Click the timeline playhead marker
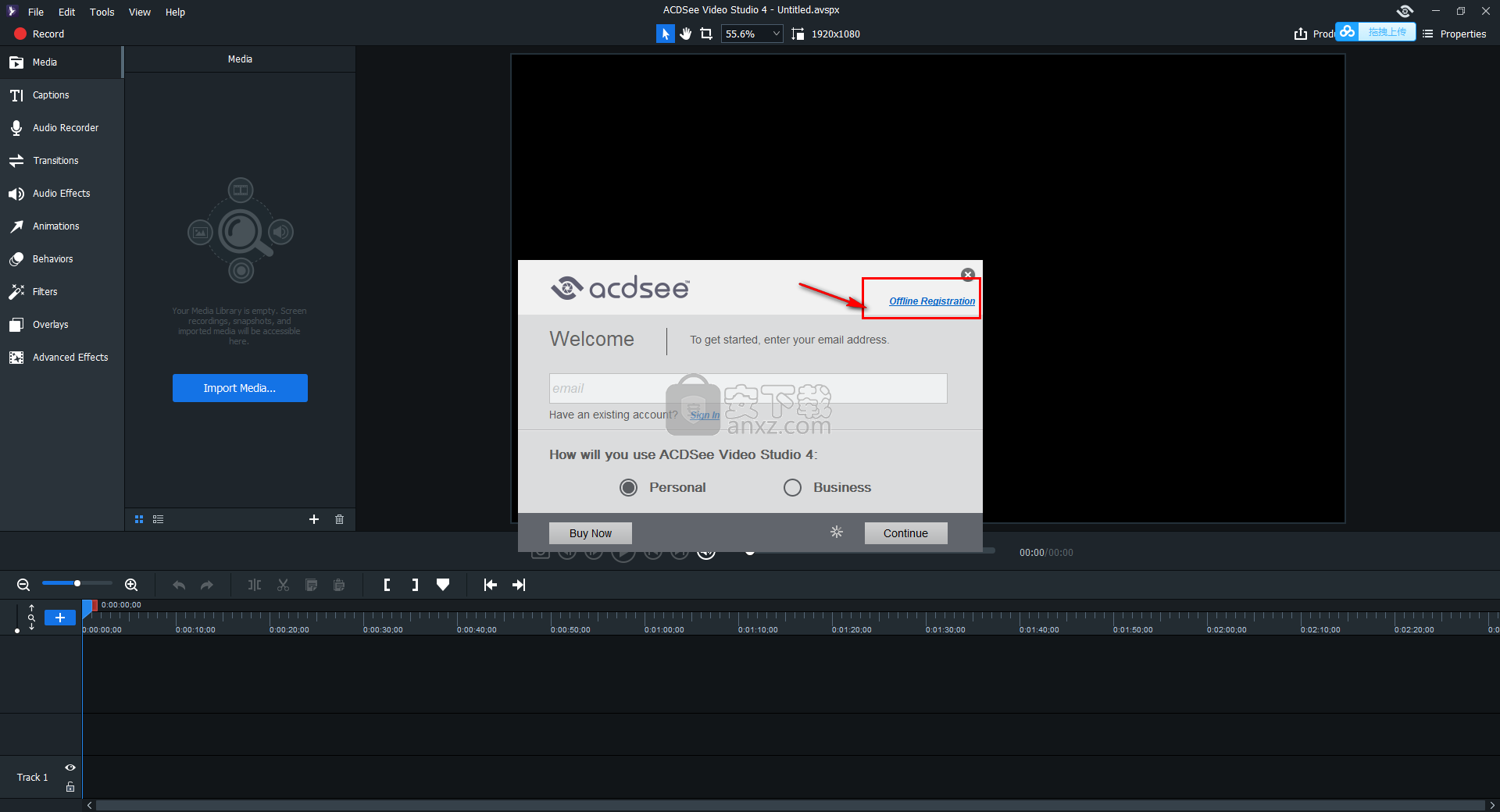Screen dimensions: 1500x812 coord(88,607)
